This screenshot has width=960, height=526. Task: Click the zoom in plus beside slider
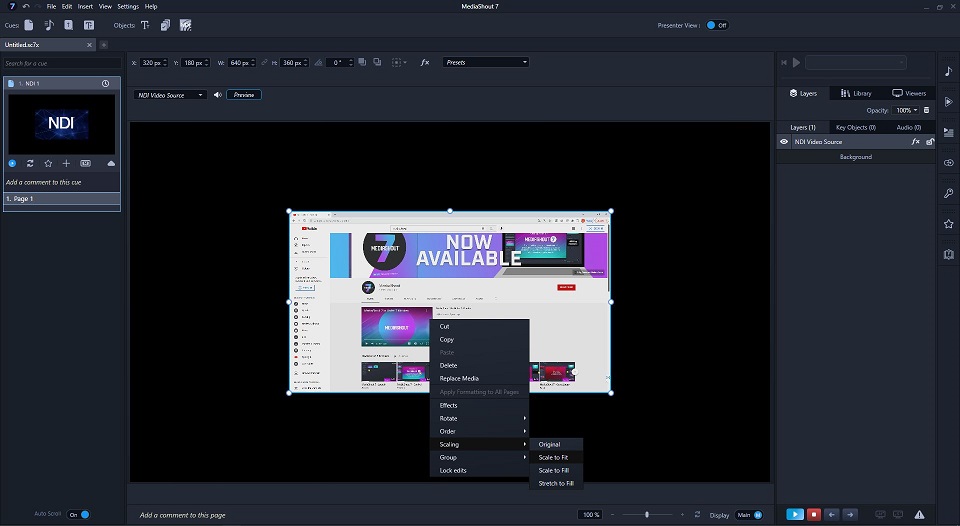[x=682, y=515]
